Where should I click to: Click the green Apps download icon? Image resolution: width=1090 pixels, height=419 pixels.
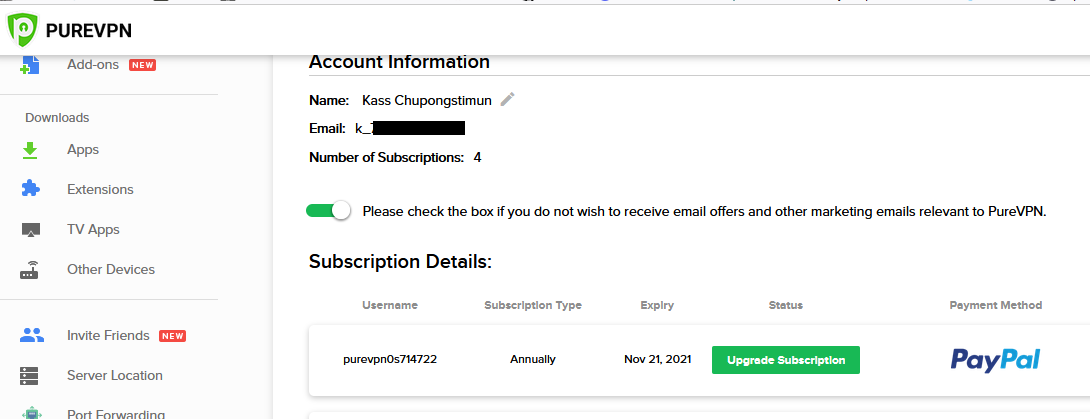[30, 150]
